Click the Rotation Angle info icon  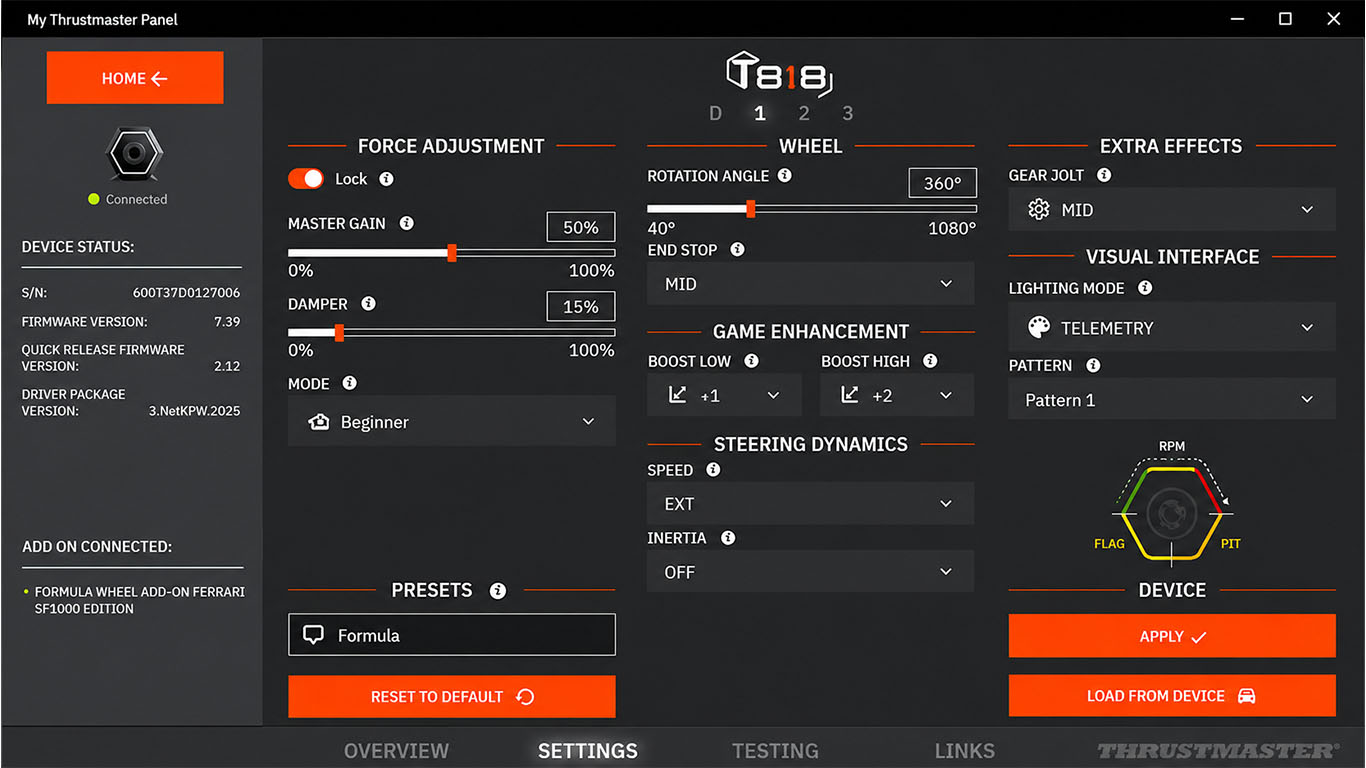tap(785, 175)
